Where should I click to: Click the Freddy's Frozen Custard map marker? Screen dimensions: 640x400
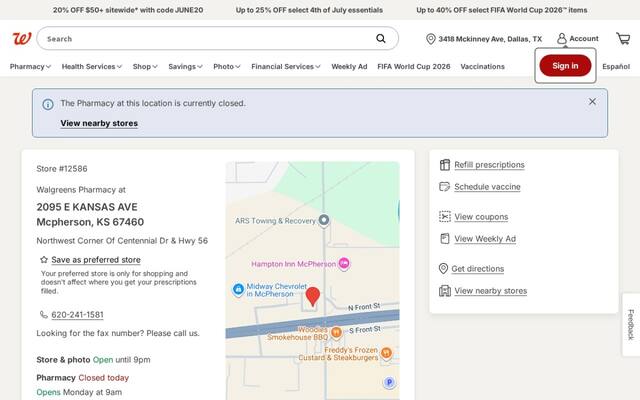[386, 353]
